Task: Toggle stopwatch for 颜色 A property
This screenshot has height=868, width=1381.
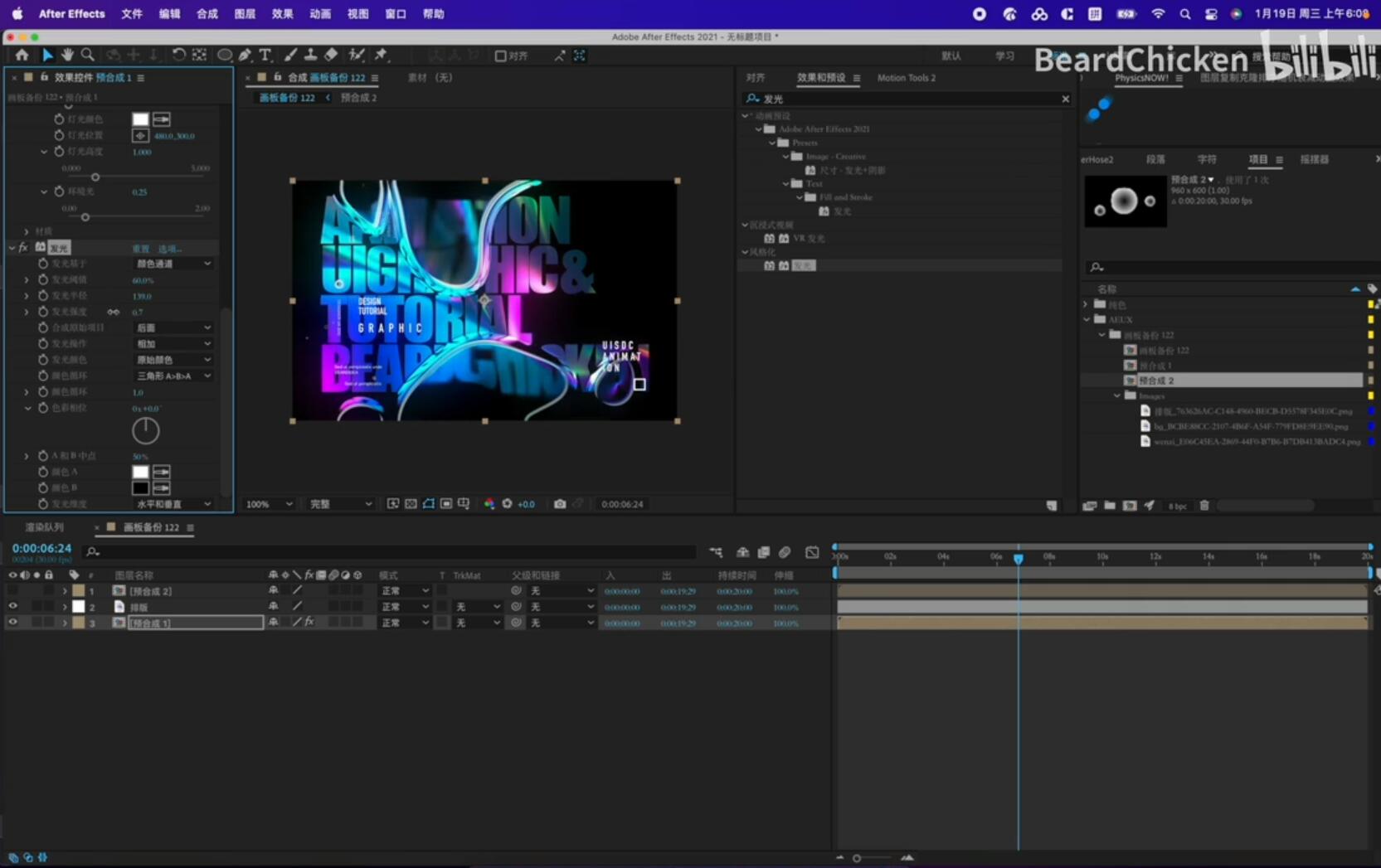Action: pyautogui.click(x=43, y=472)
